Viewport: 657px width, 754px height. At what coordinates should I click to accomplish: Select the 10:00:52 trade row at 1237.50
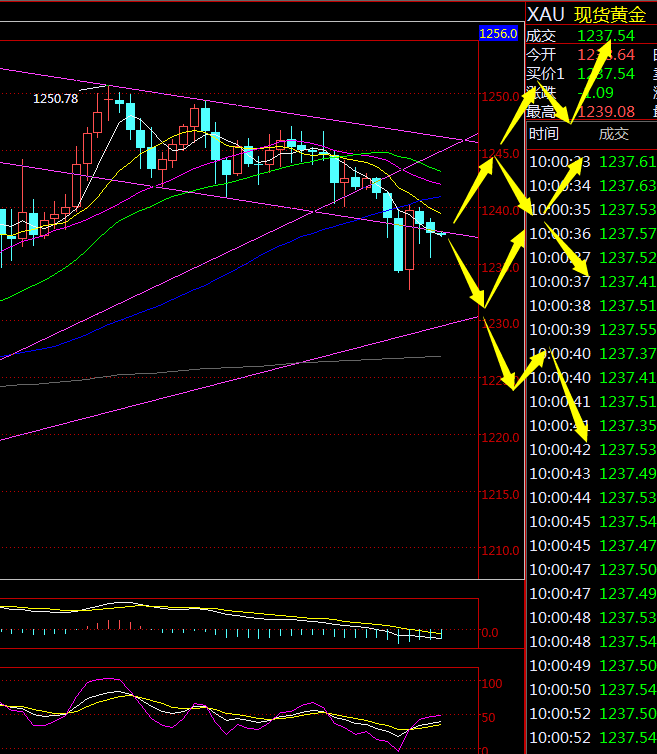click(x=592, y=714)
